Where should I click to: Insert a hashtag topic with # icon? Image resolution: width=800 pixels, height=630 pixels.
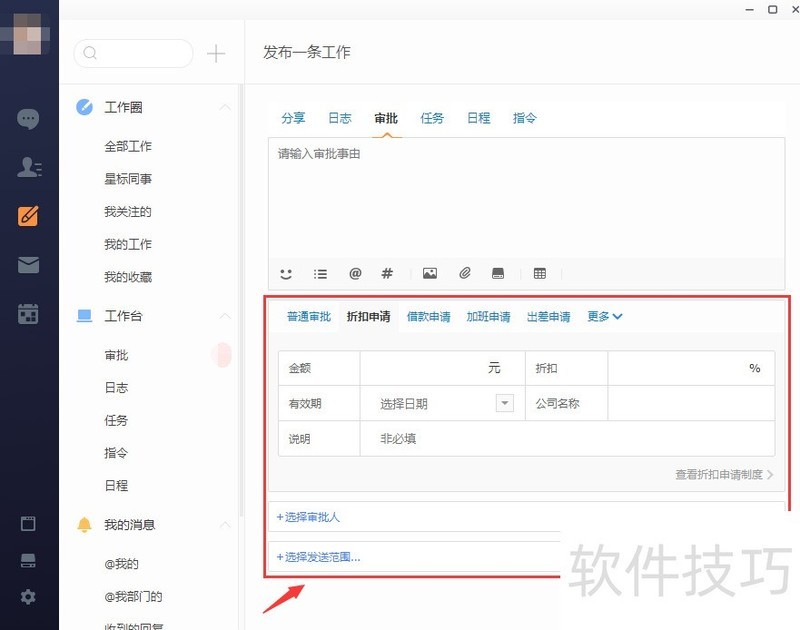coord(388,273)
